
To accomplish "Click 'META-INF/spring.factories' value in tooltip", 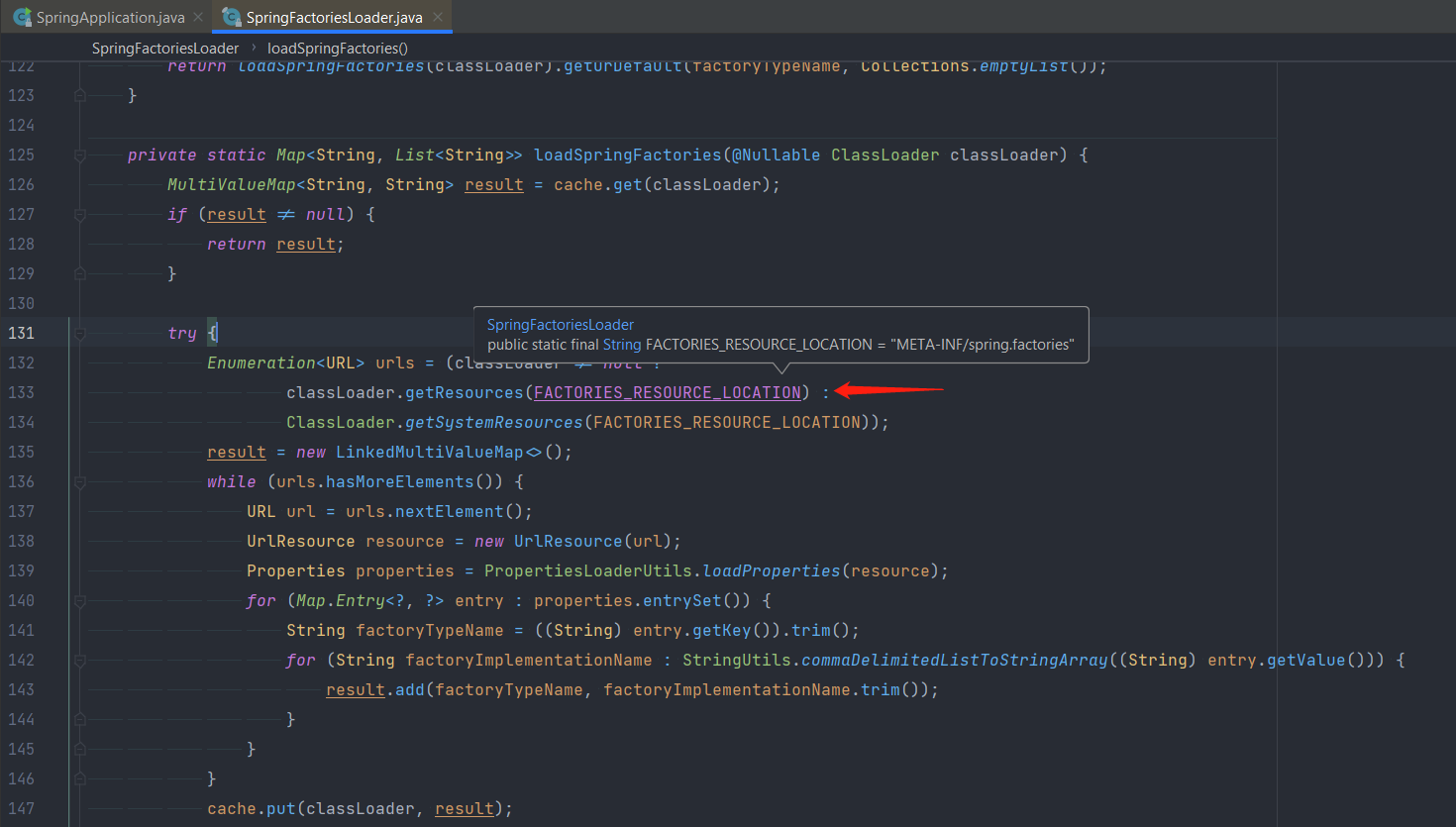I will click(x=982, y=345).
